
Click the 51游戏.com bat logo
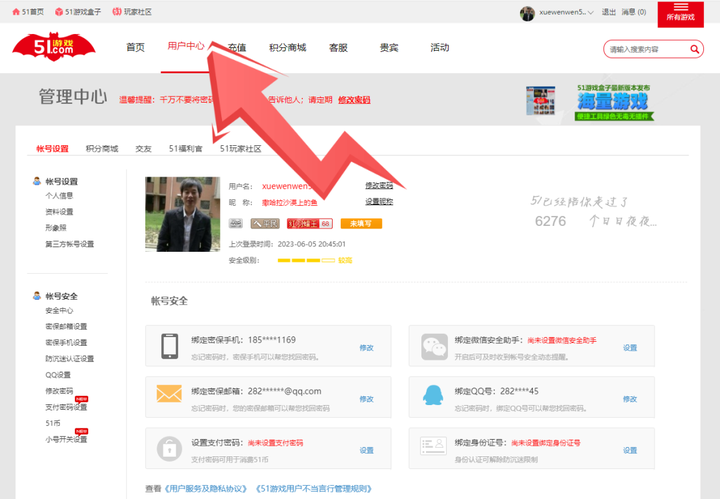click(54, 47)
